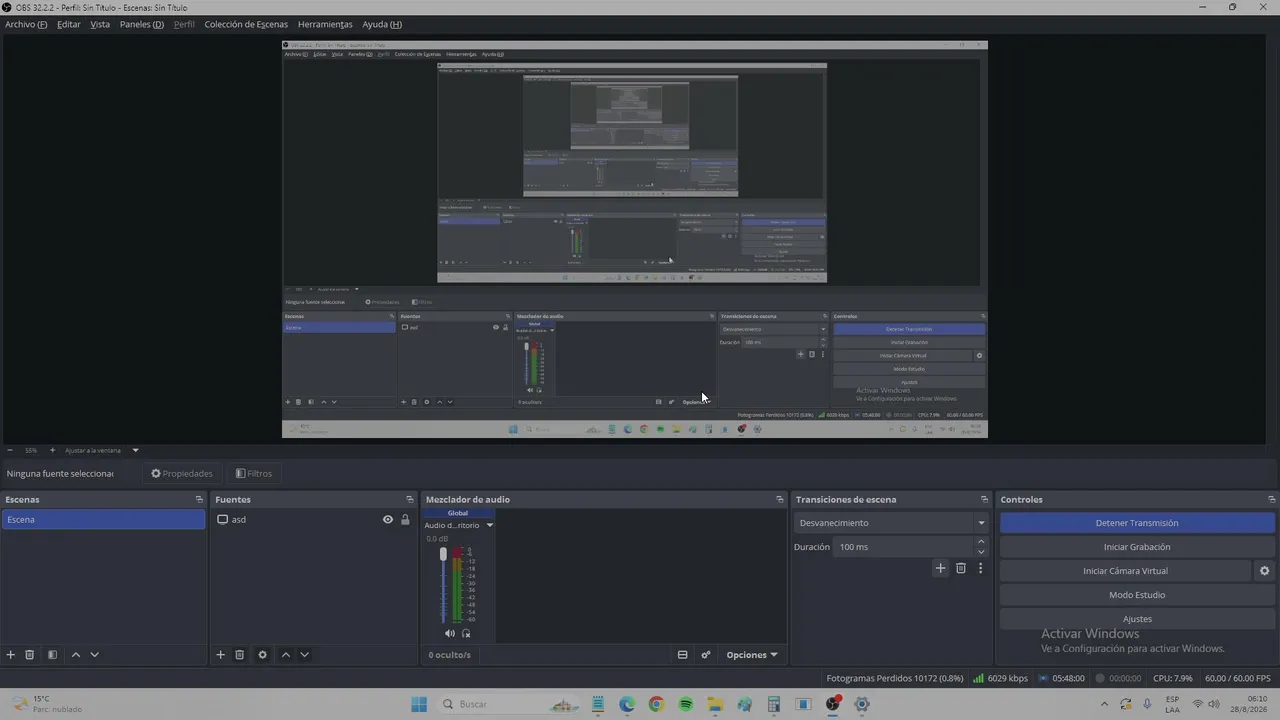Open the Paneles menu

[x=142, y=24]
